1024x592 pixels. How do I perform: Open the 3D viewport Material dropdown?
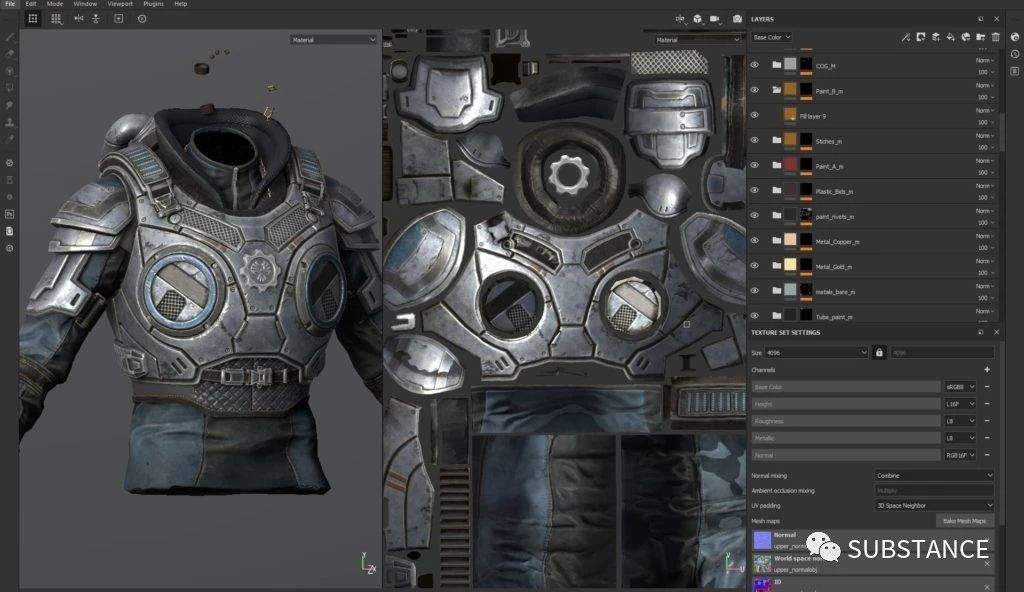[x=333, y=40]
